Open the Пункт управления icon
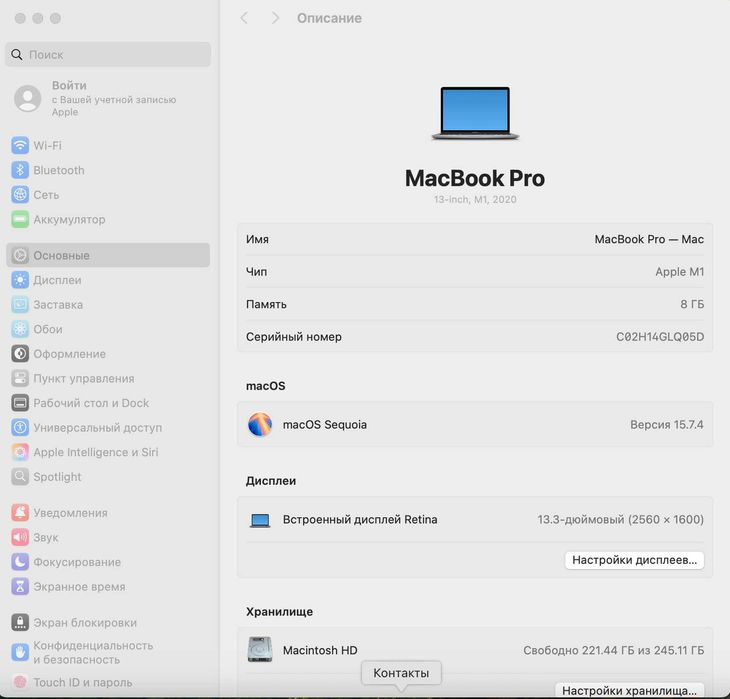 [20, 378]
